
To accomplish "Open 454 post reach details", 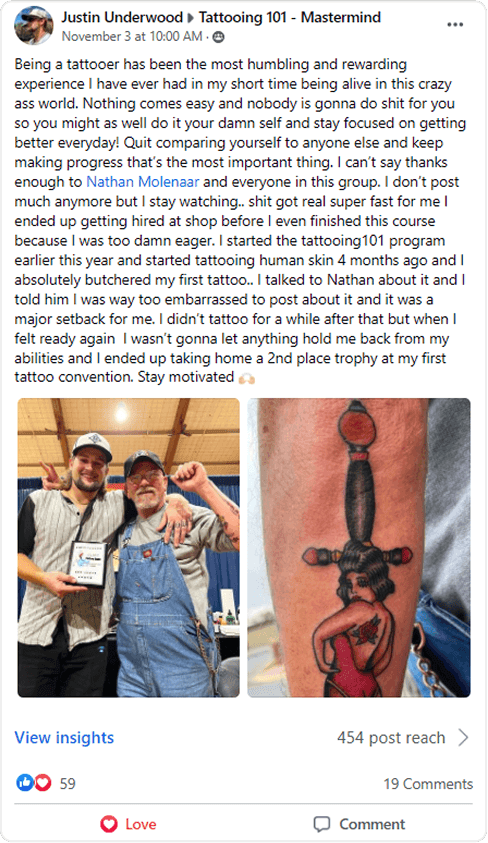I will [391, 738].
